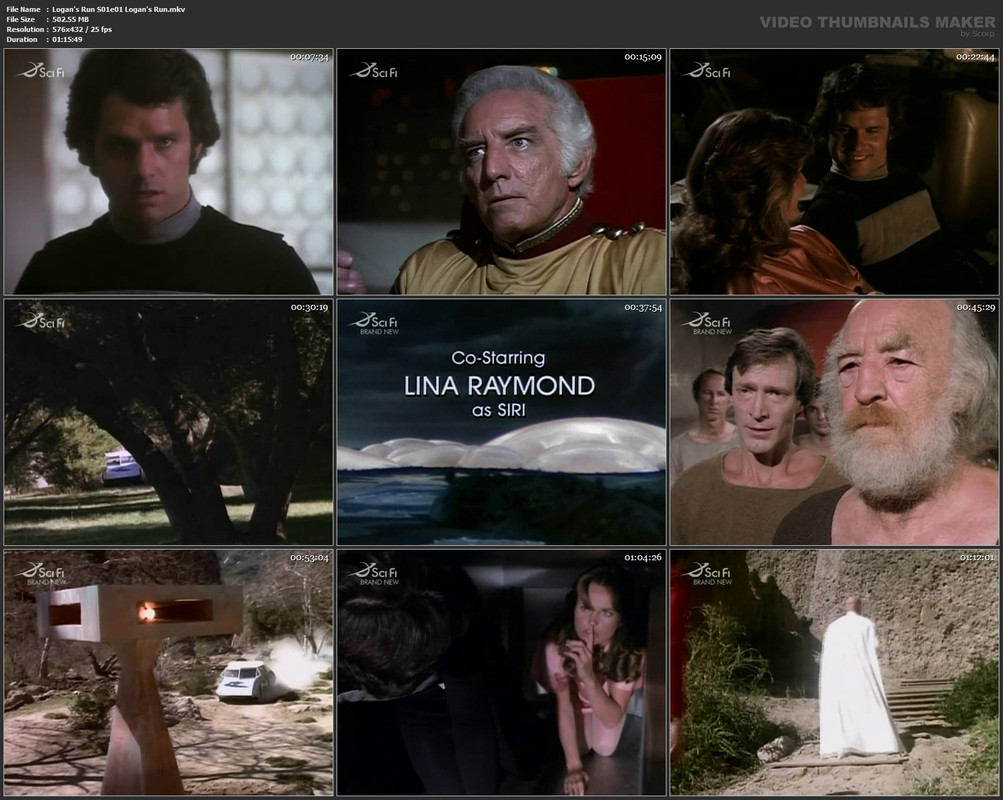This screenshot has height=800, width=1003.
Task: Click the 01:04:26 timestamp label
Action: click(643, 558)
